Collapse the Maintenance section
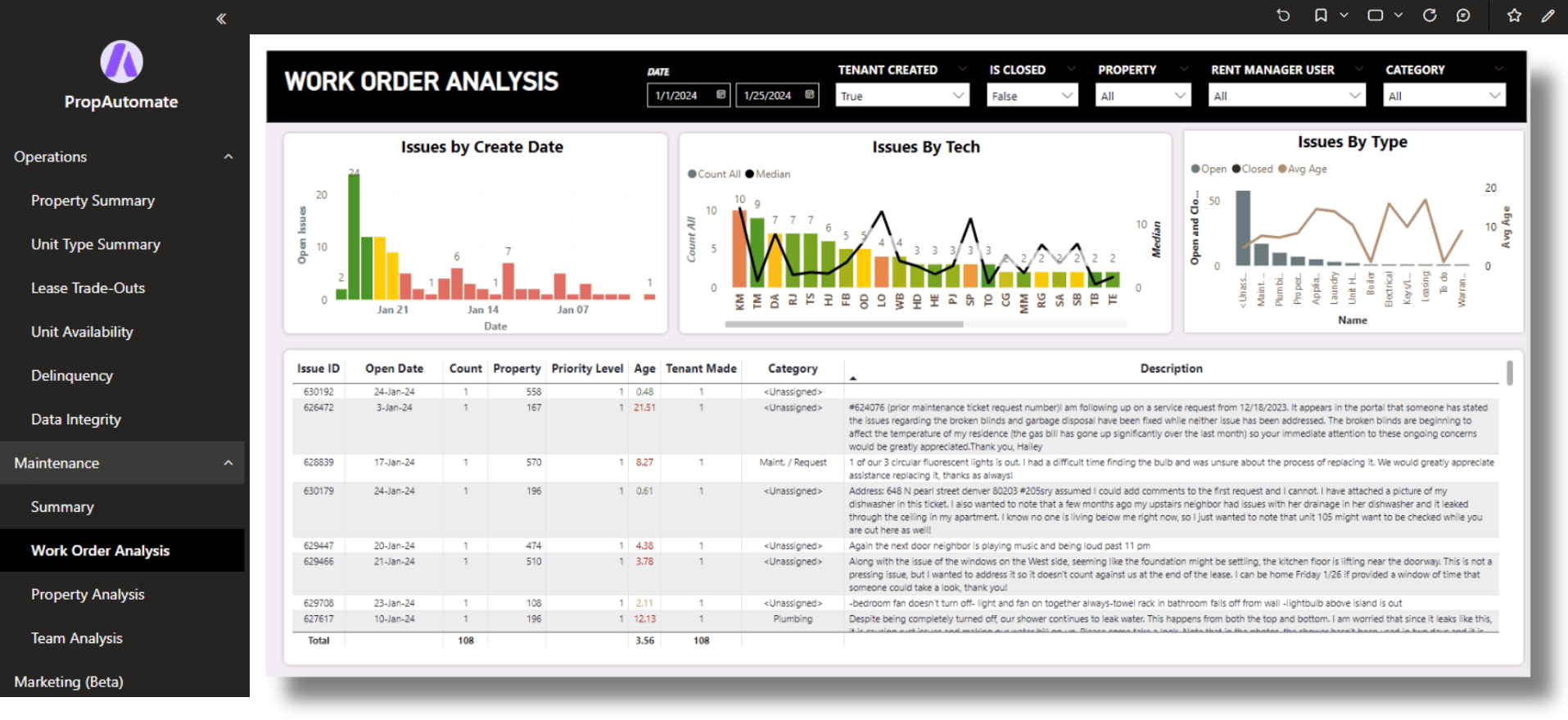Screen dimensions: 1568x720 [x=228, y=463]
